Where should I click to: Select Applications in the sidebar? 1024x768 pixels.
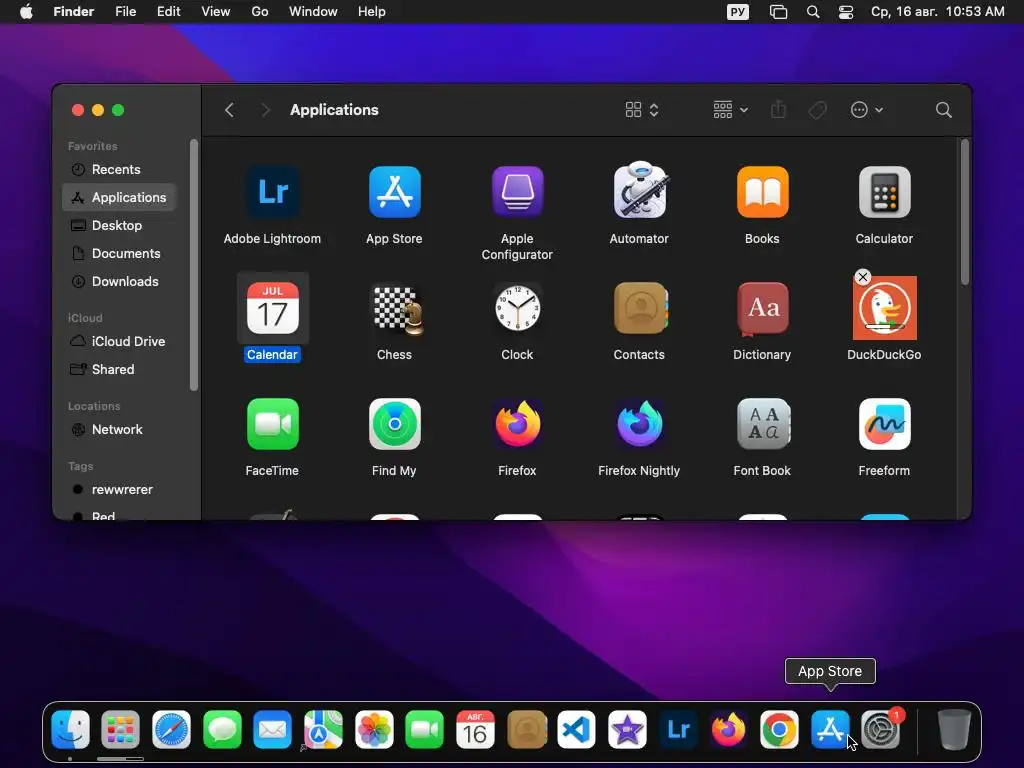pos(119,197)
